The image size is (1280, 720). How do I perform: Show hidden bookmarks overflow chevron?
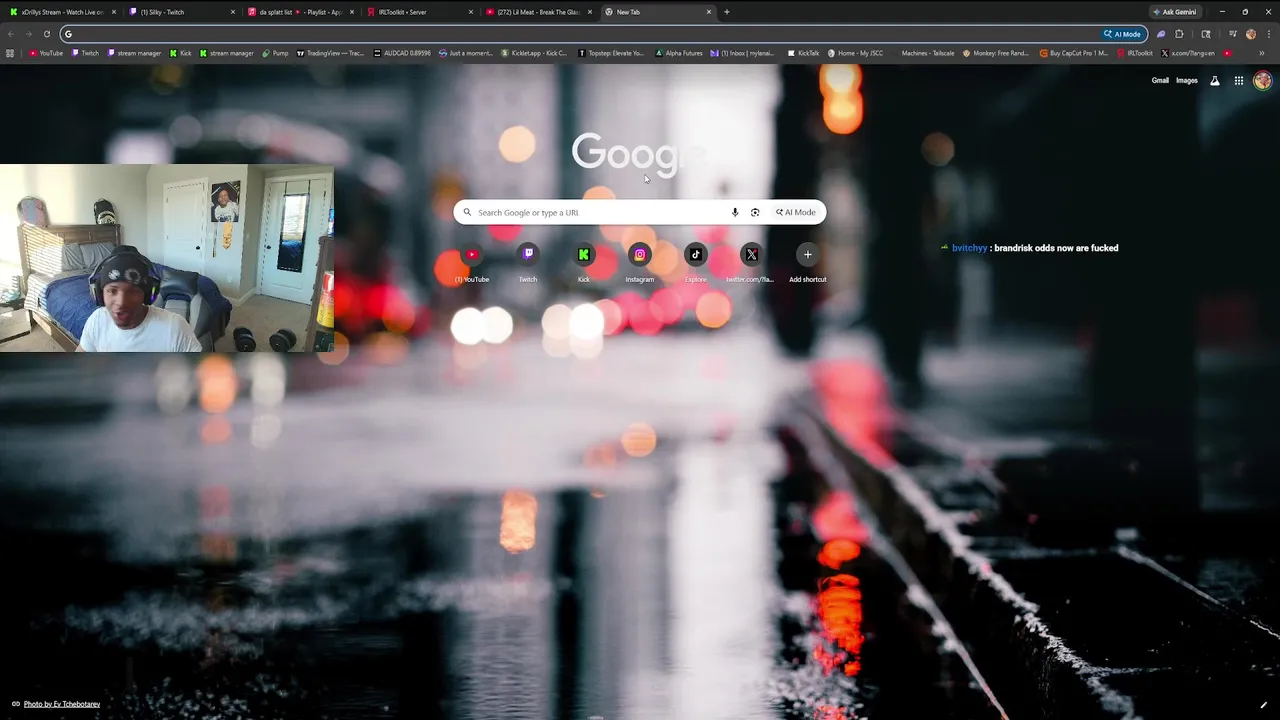[x=1262, y=53]
